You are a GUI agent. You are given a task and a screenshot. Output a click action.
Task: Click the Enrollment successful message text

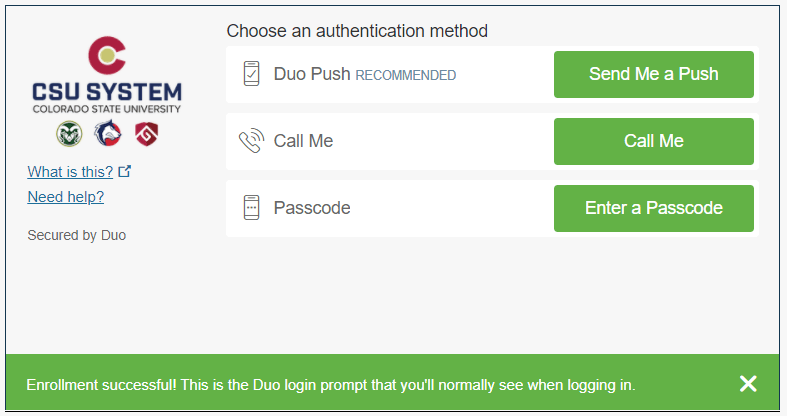331,384
